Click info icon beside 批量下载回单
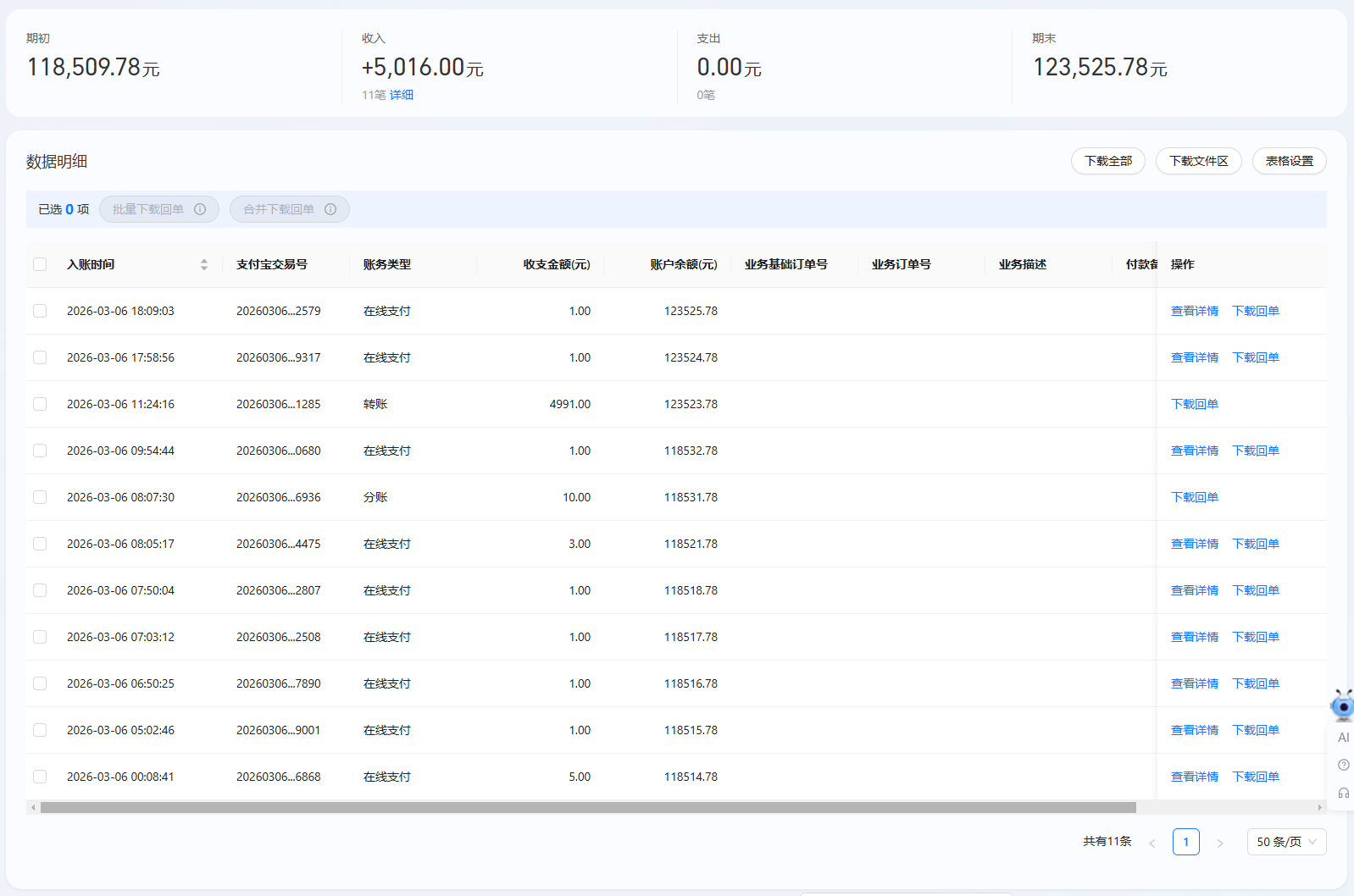Image resolution: width=1354 pixels, height=896 pixels. click(200, 209)
